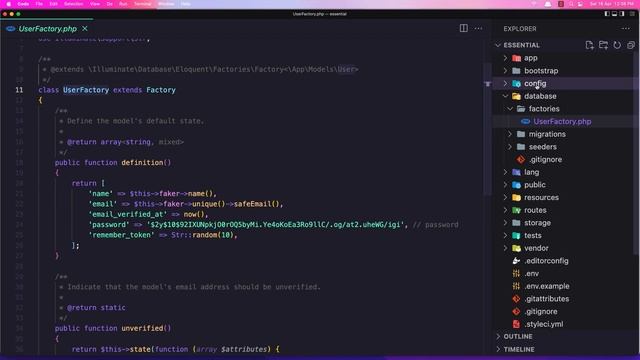Click the editor minimap scrollbar

487,129
